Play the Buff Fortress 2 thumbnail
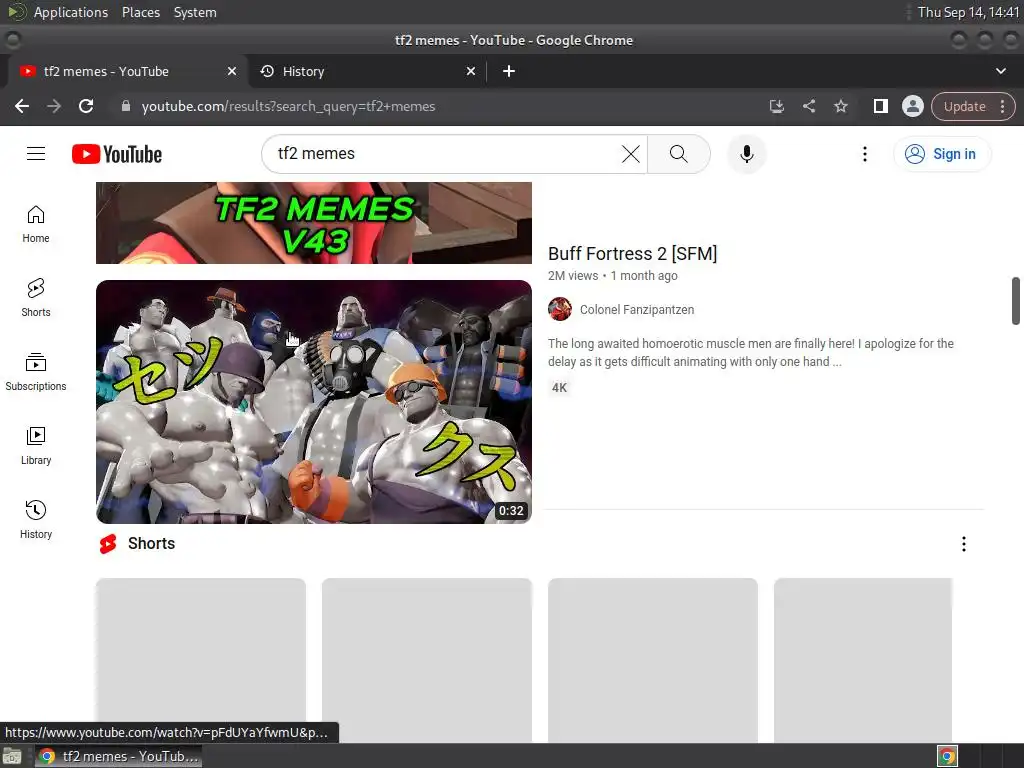 point(313,402)
